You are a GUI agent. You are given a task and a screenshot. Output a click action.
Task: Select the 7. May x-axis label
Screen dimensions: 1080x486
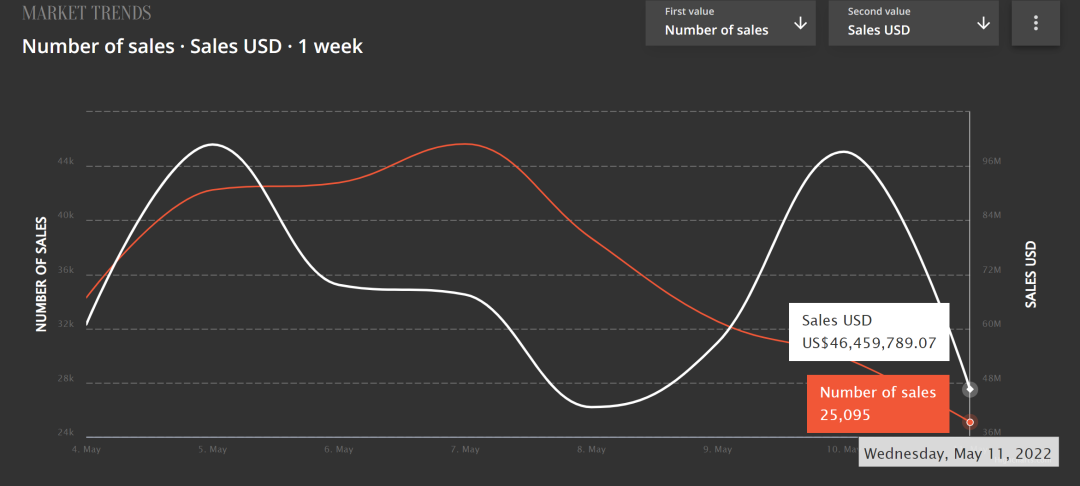click(x=465, y=450)
